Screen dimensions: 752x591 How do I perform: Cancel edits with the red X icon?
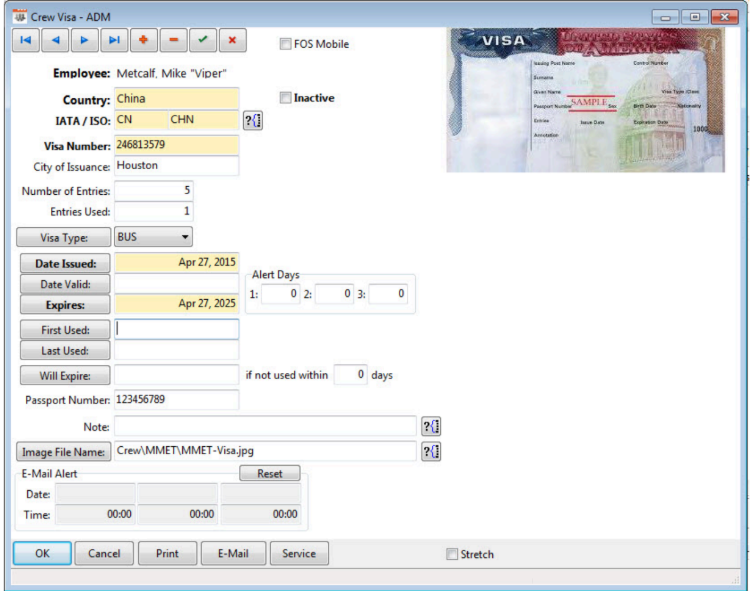(x=232, y=41)
